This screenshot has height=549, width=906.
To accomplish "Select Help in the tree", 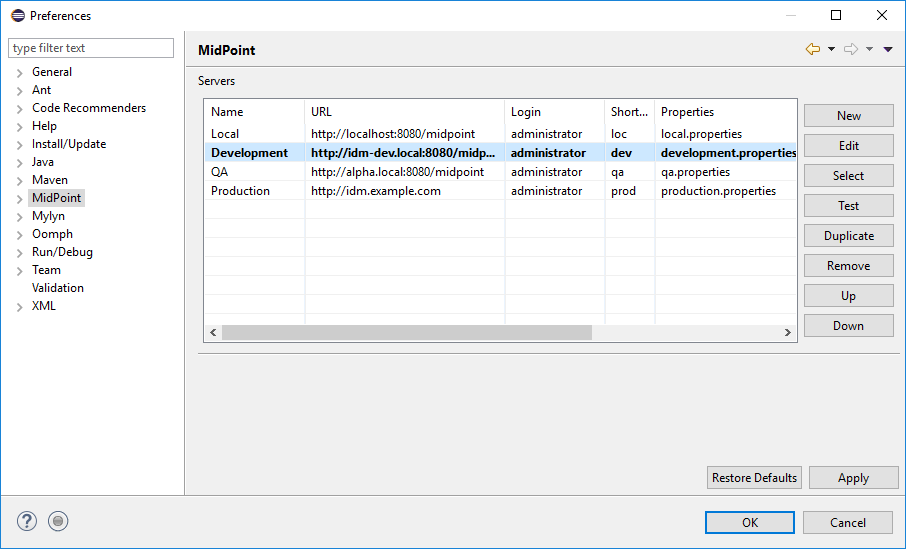I will [x=44, y=125].
